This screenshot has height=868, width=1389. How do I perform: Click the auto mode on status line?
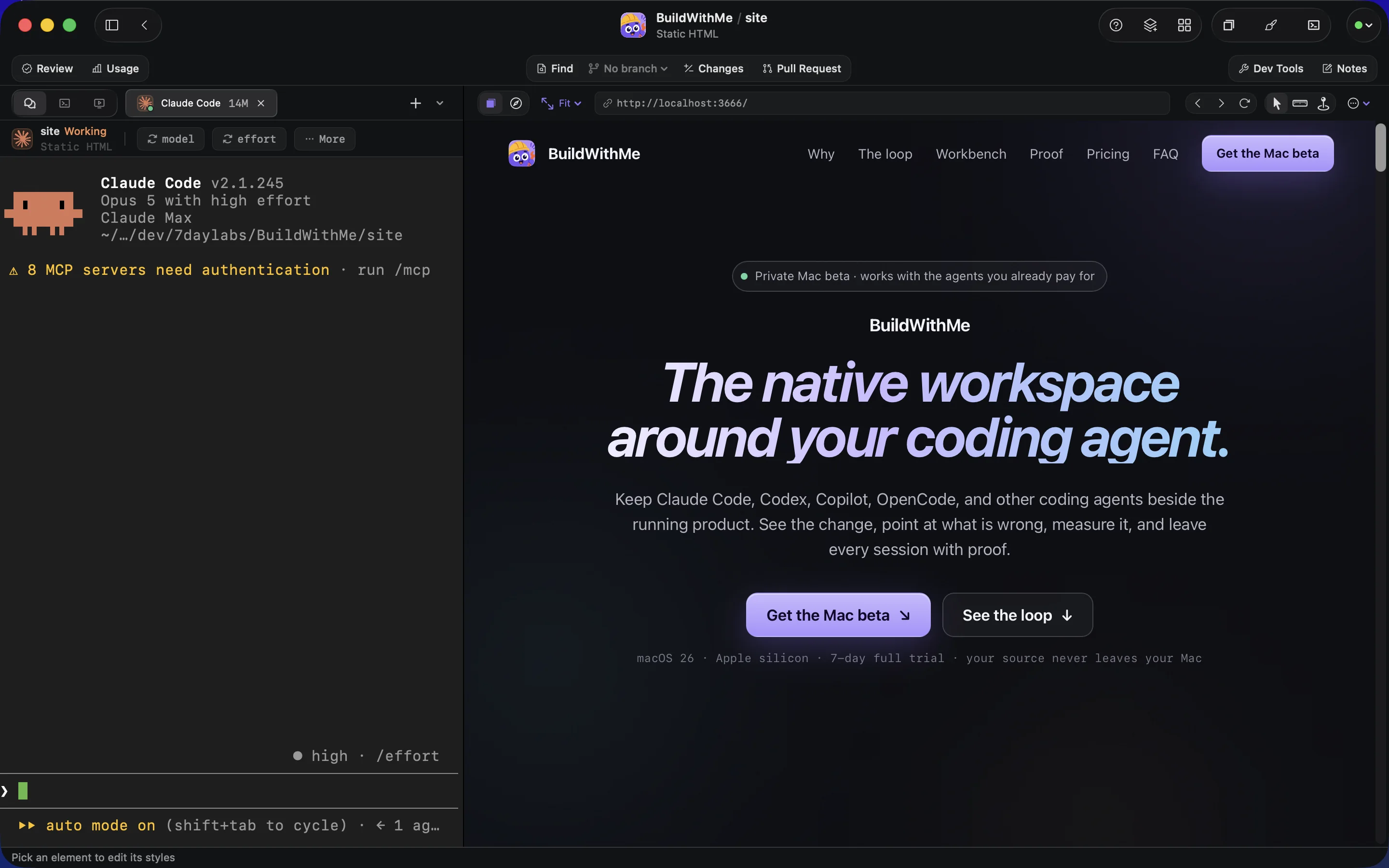(x=229, y=826)
